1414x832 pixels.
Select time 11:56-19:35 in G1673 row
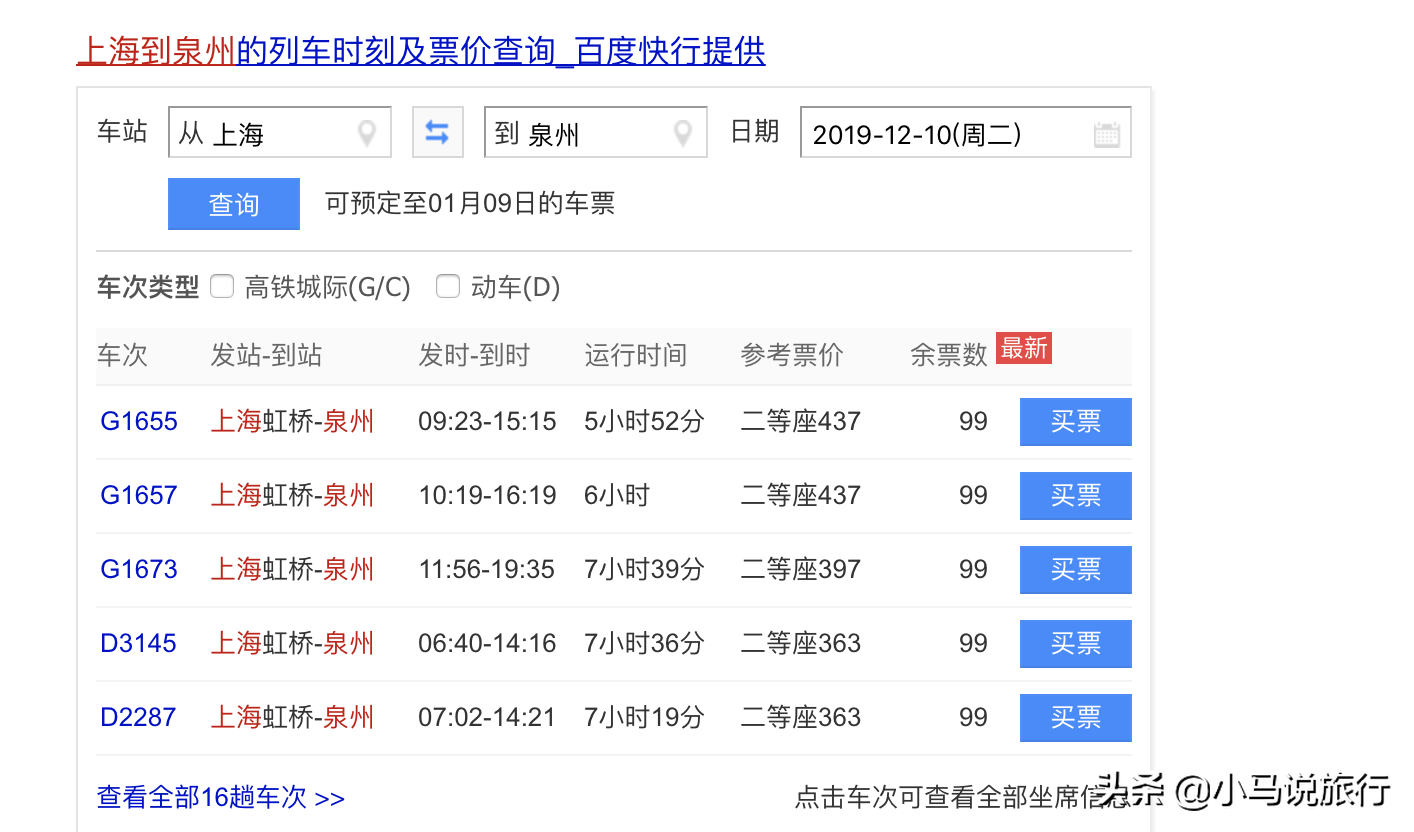pos(486,569)
